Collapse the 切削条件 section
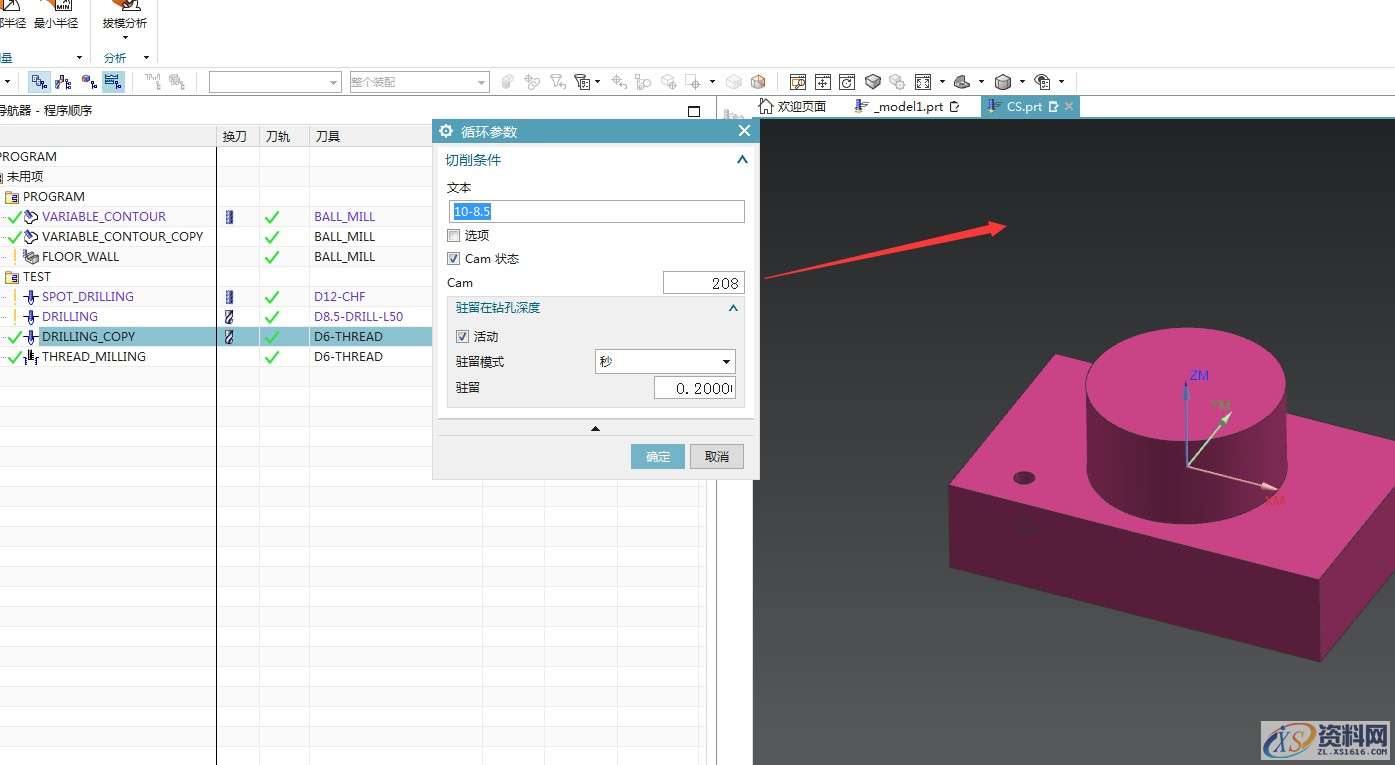 (742, 160)
